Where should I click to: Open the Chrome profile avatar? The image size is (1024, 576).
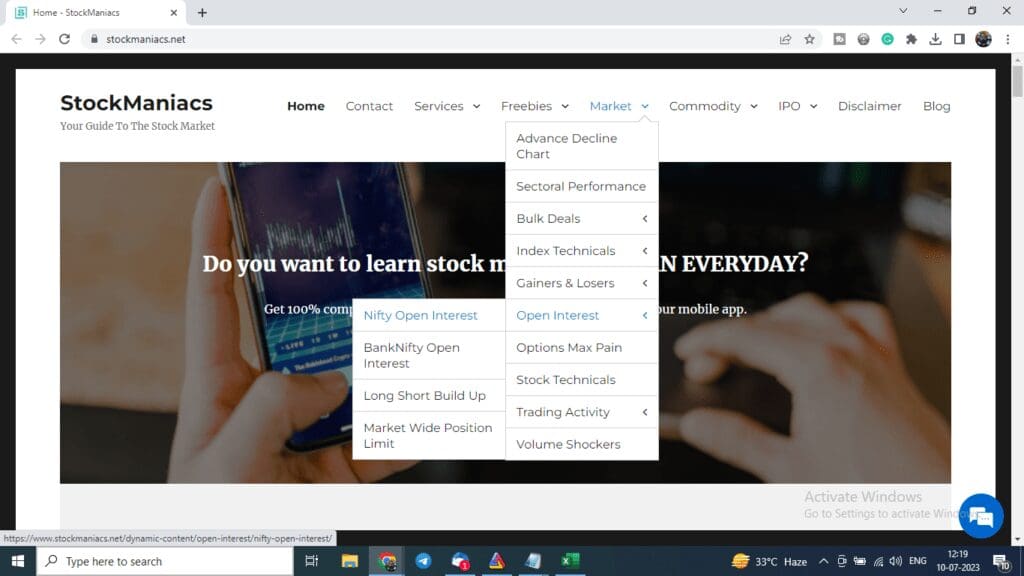pyautogui.click(x=984, y=39)
